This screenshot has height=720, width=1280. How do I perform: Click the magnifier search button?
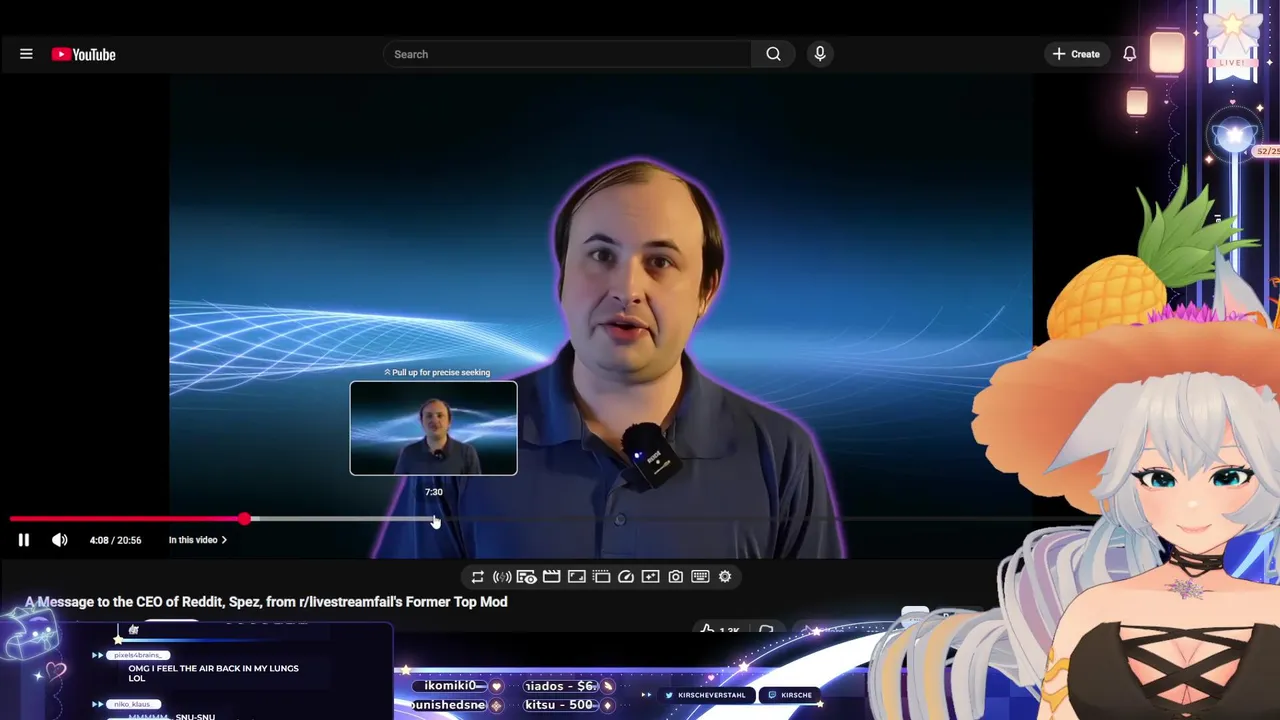click(x=773, y=54)
